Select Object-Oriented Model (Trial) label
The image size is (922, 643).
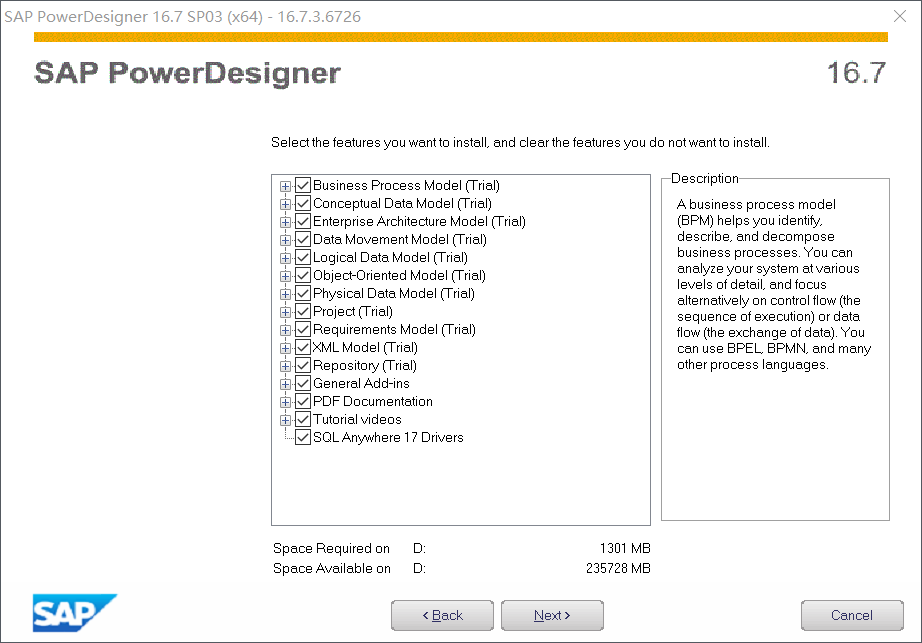click(x=399, y=276)
